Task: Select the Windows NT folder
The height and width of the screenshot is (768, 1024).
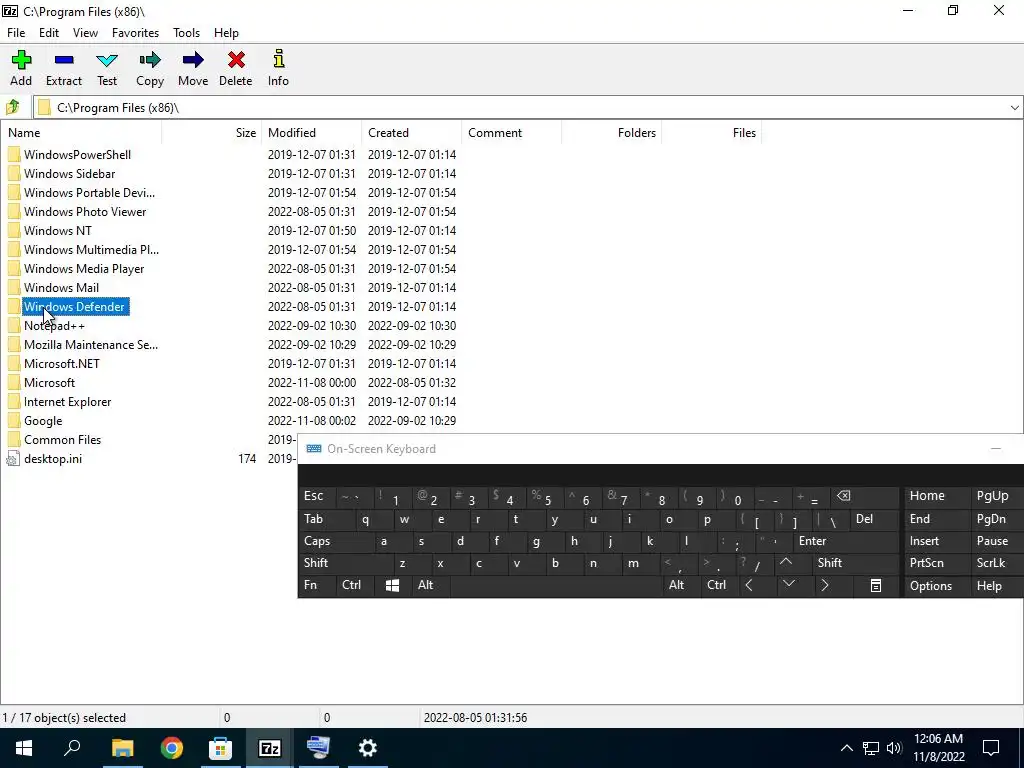Action: point(57,231)
